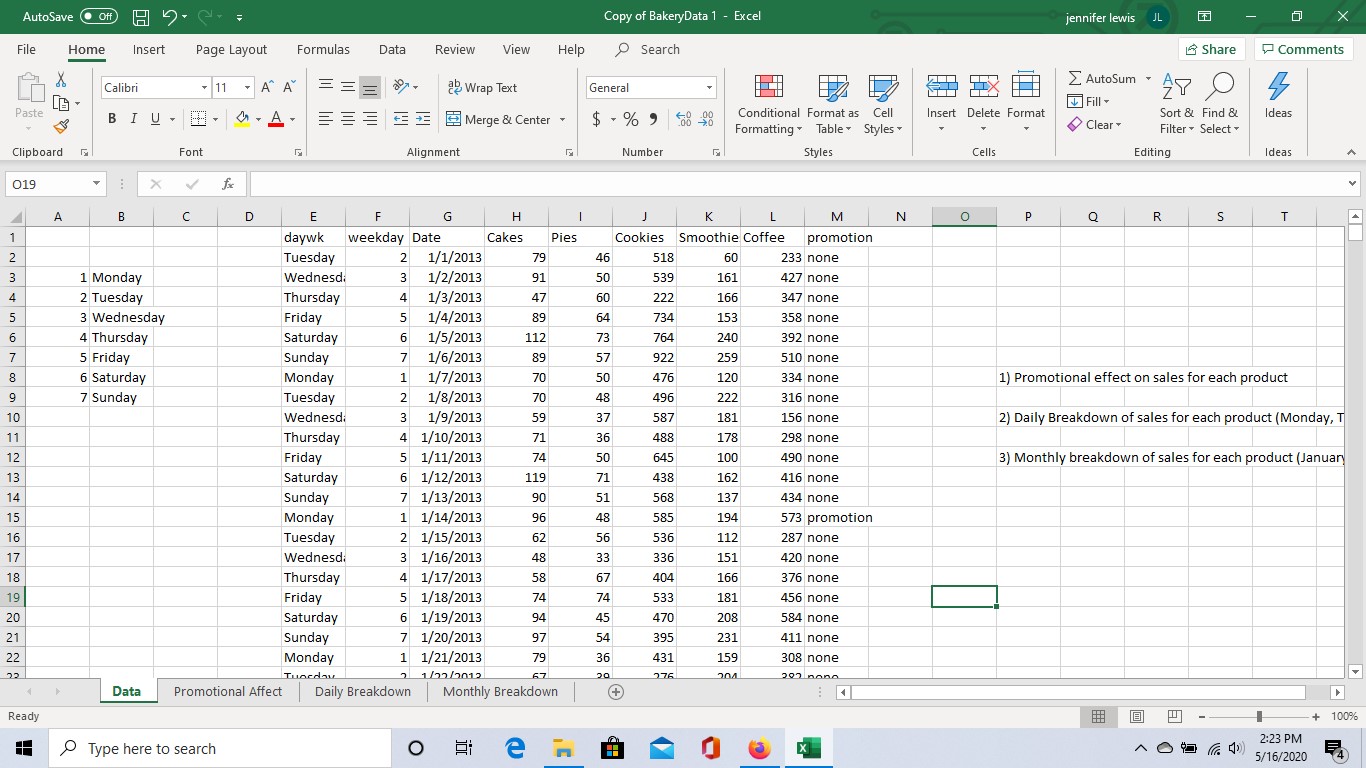Switch to the Formulas ribbon tab
This screenshot has width=1366, height=768.
click(x=322, y=49)
